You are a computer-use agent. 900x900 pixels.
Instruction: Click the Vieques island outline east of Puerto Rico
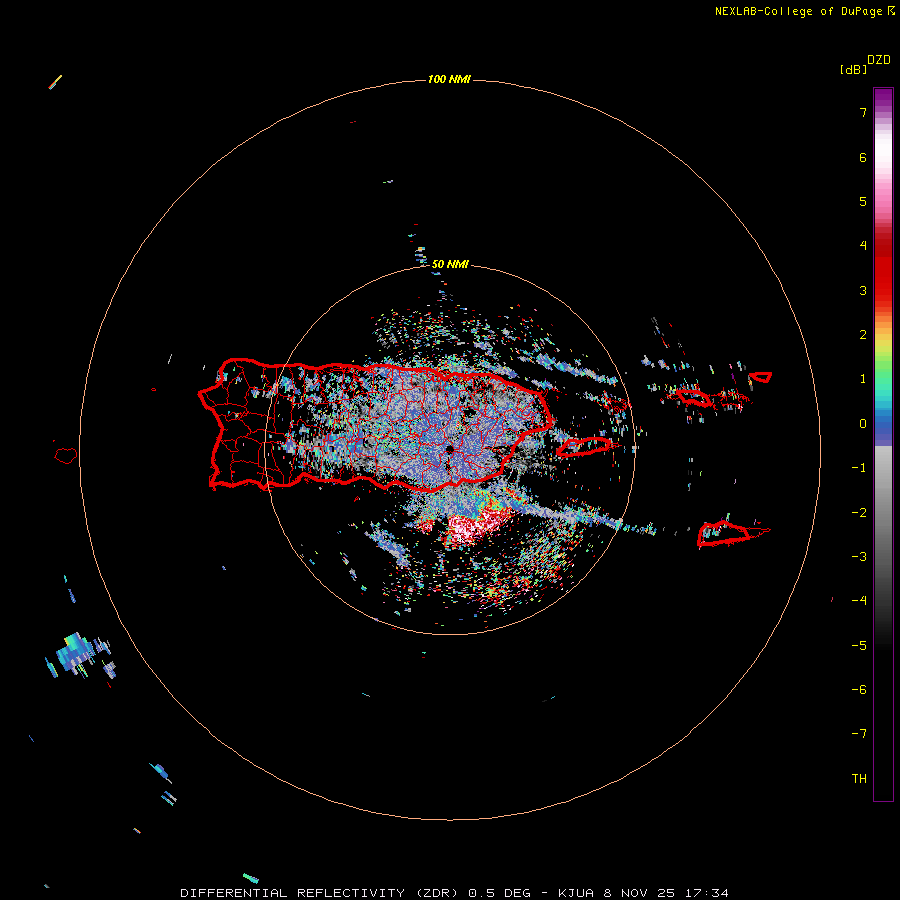584,447
